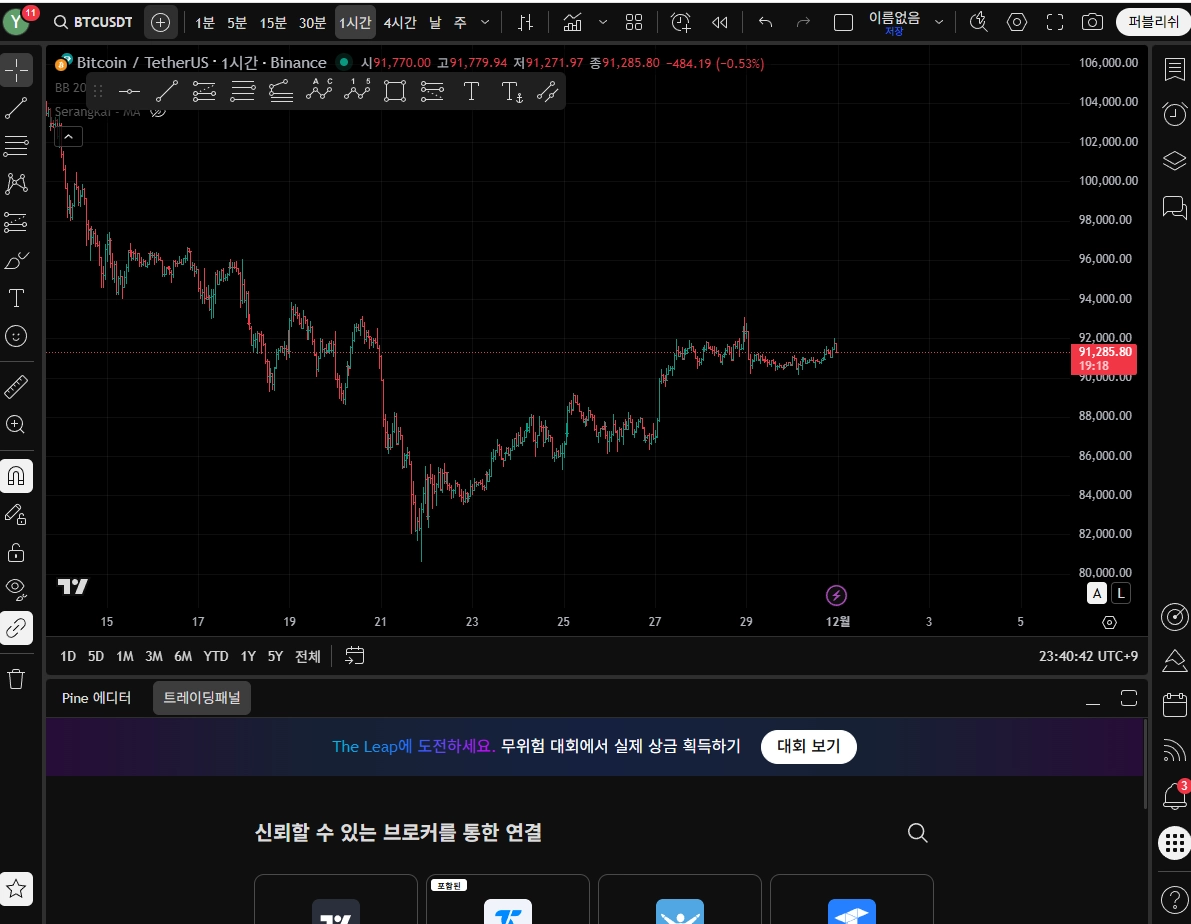Viewport: 1191px width, 924px height.
Task: Toggle the drawing sync link icon
Action: tap(17, 628)
